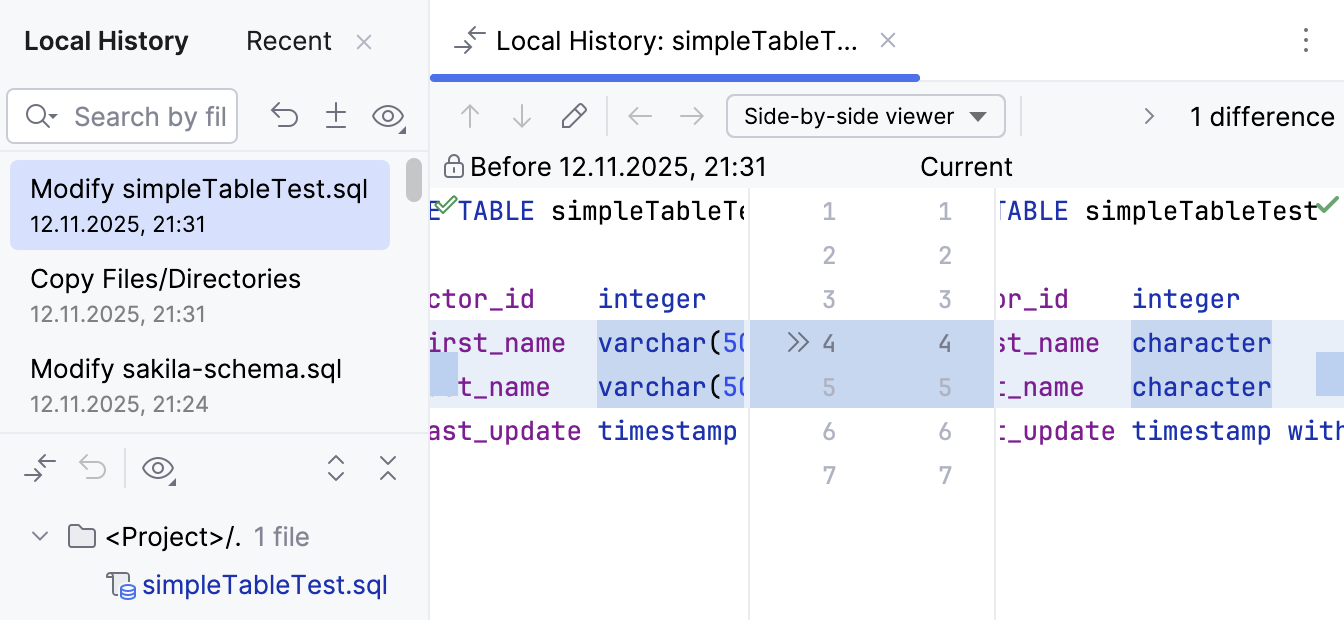Collapse the <Project>/. tree node
1344x620 pixels.
41,537
